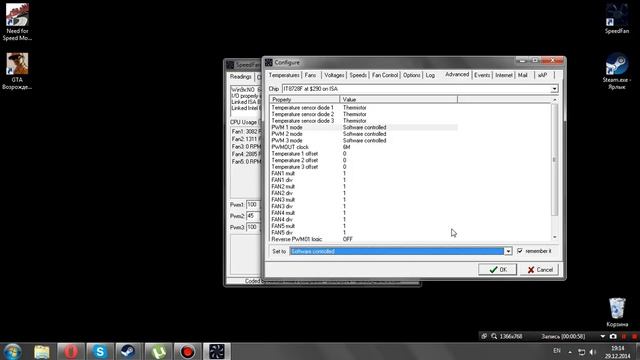Open the Opera browser taskbar icon
This screenshot has height=360, width=640.
point(71,351)
